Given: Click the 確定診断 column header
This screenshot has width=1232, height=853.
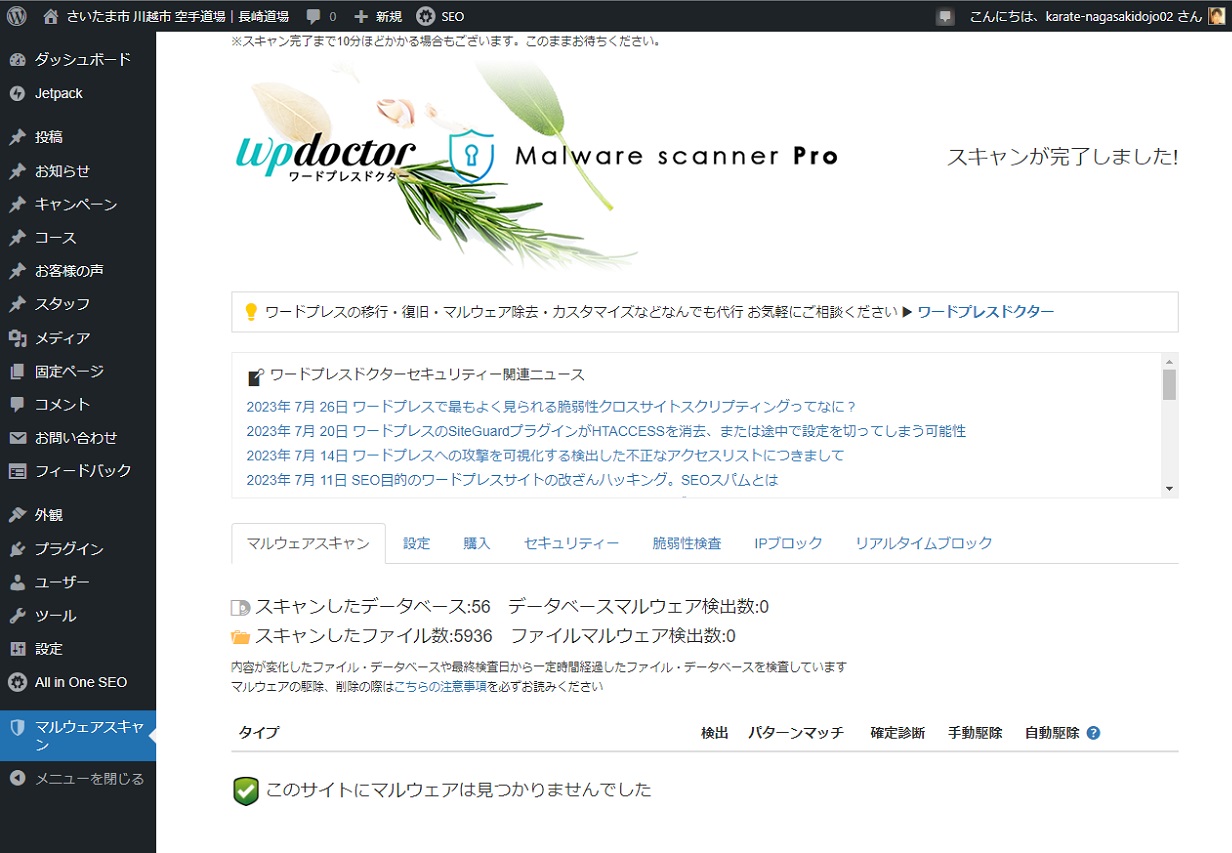Looking at the screenshot, I should tap(897, 733).
